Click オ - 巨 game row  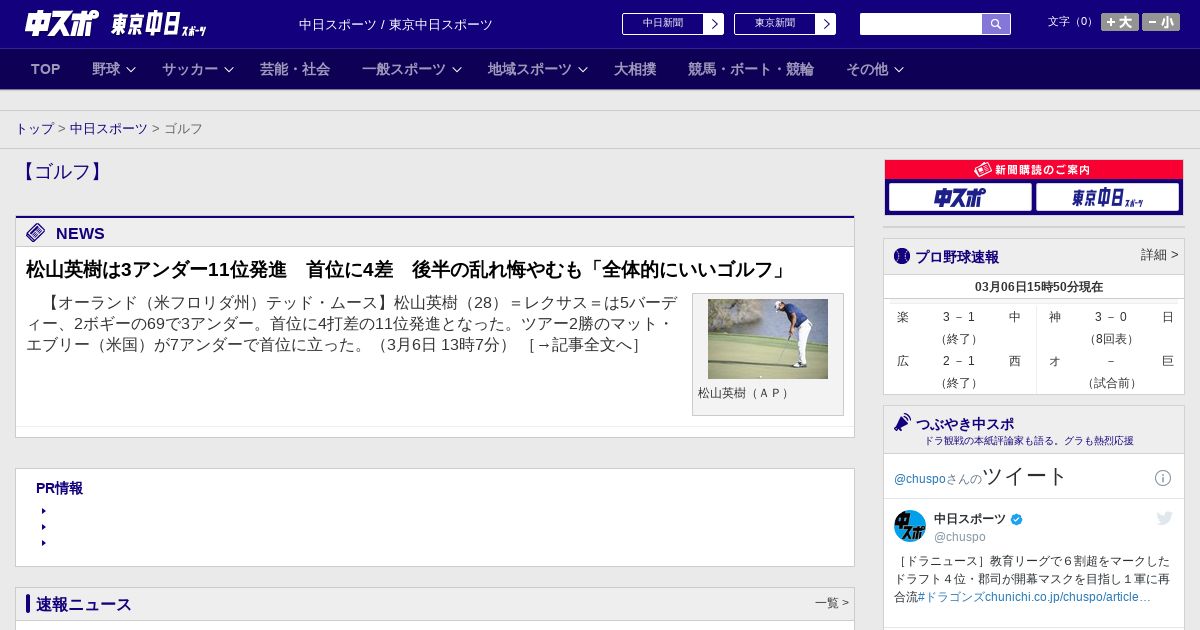click(x=1111, y=361)
